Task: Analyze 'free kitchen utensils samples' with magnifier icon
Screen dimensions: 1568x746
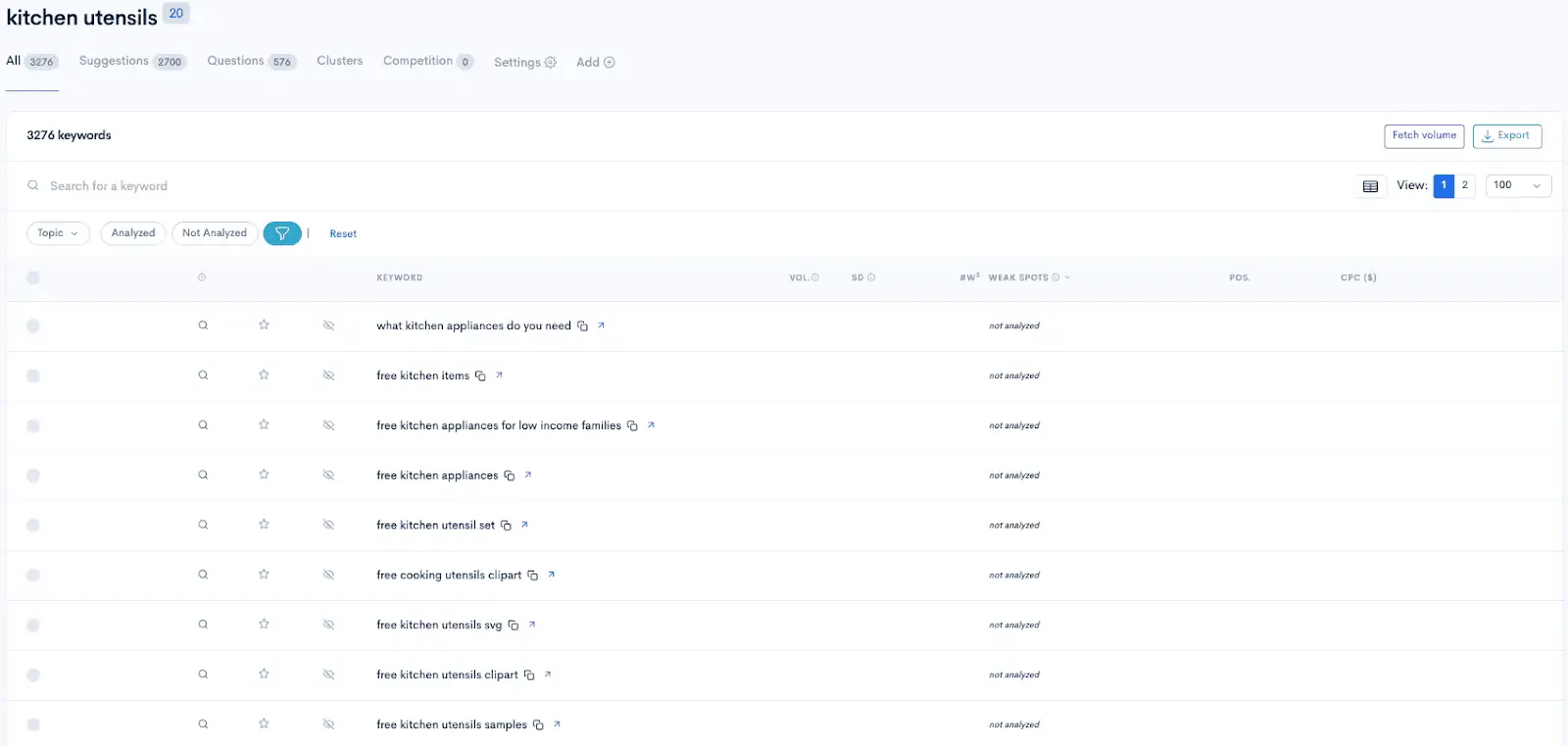Action: click(x=203, y=724)
